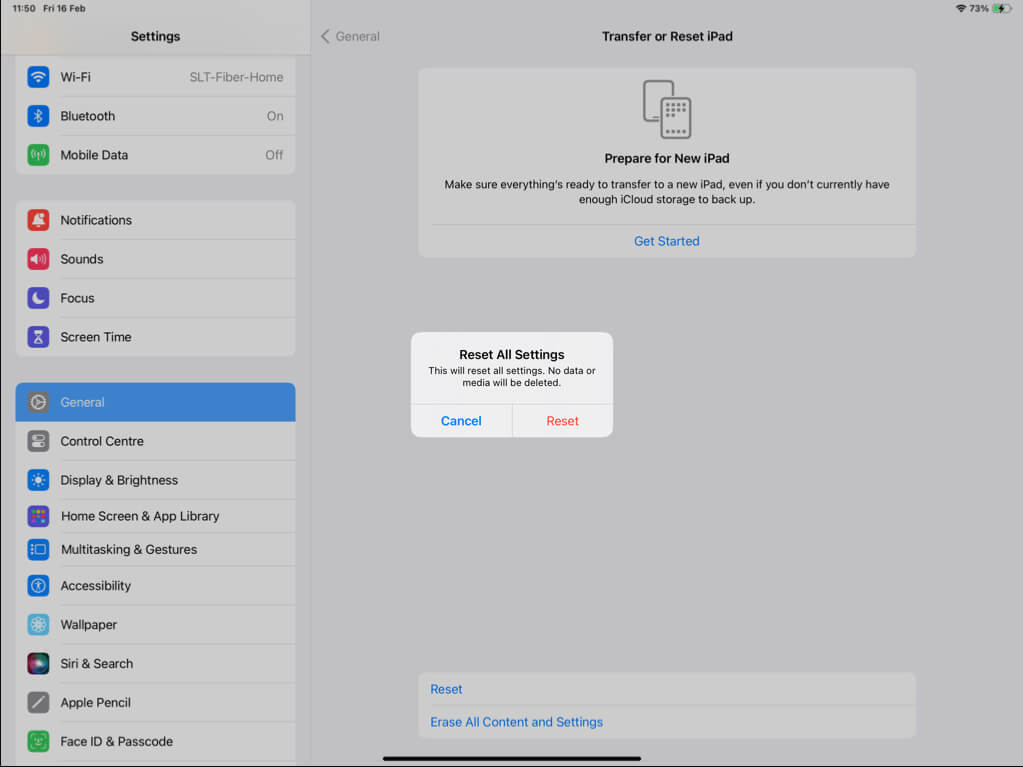Cancel the Reset All Settings dialog
This screenshot has height=767, width=1023.
coord(461,421)
